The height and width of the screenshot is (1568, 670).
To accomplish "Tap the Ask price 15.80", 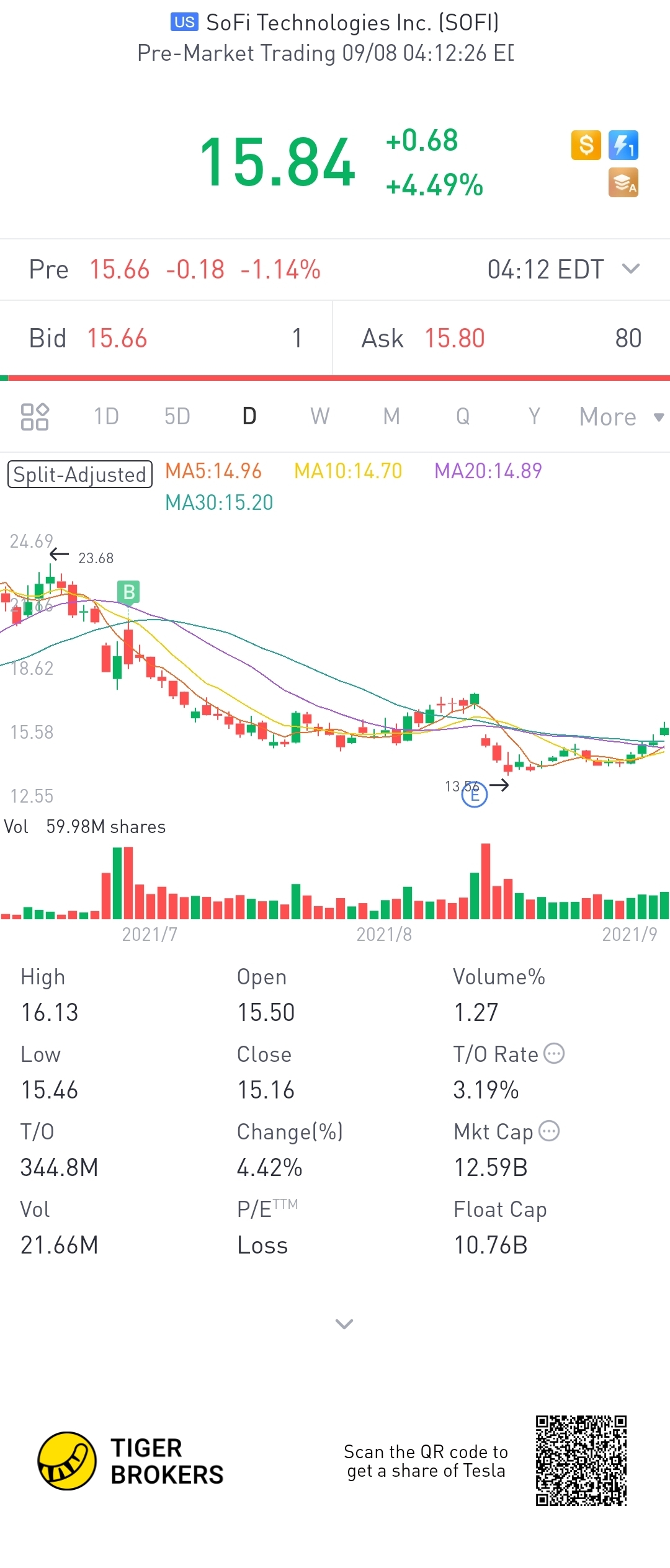I will point(455,339).
